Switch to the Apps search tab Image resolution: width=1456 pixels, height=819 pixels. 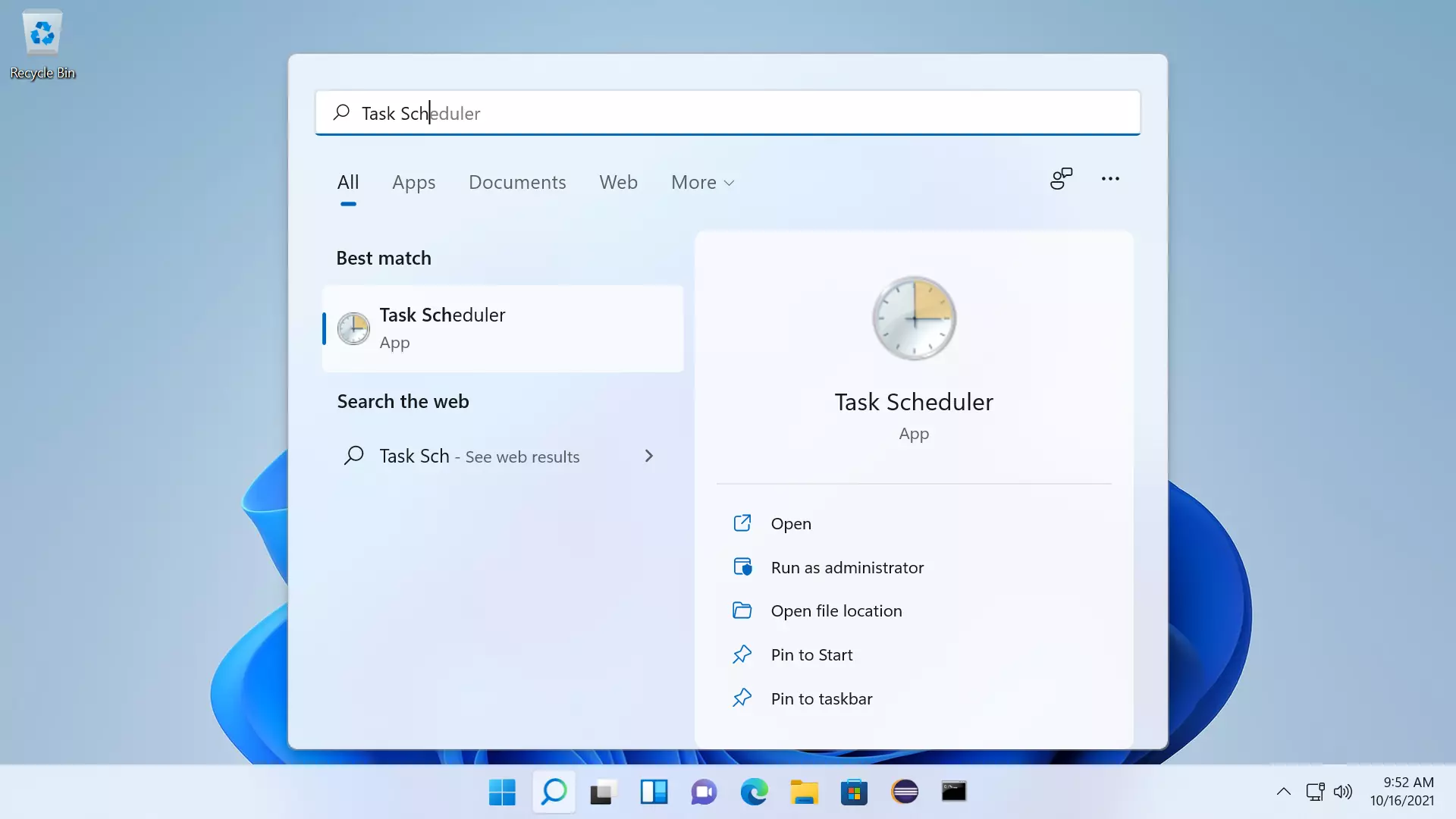414,182
